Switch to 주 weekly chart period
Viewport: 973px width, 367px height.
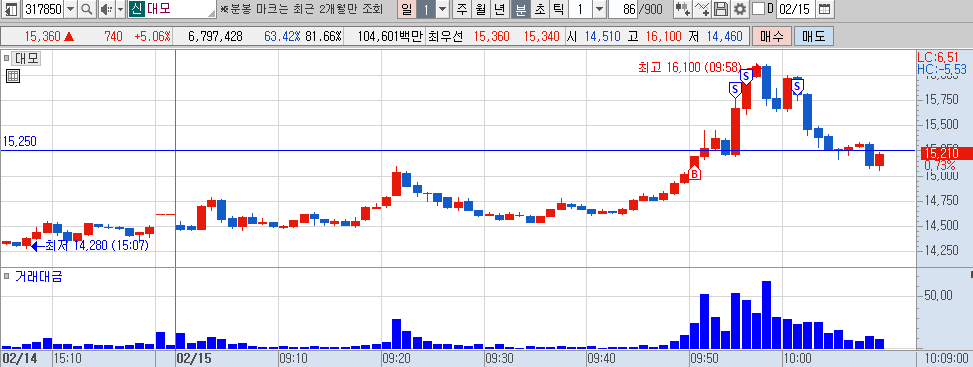pos(461,9)
